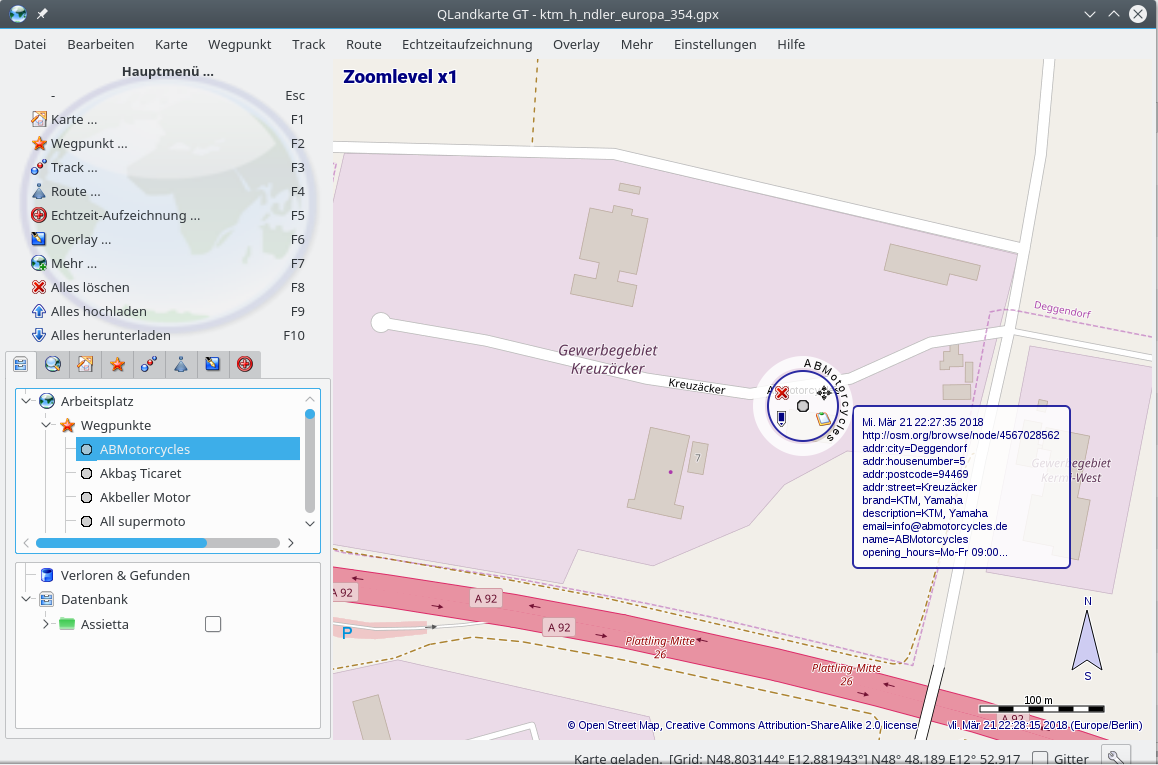Open the overlay tab icon
The height and width of the screenshot is (765, 1158).
[212, 365]
